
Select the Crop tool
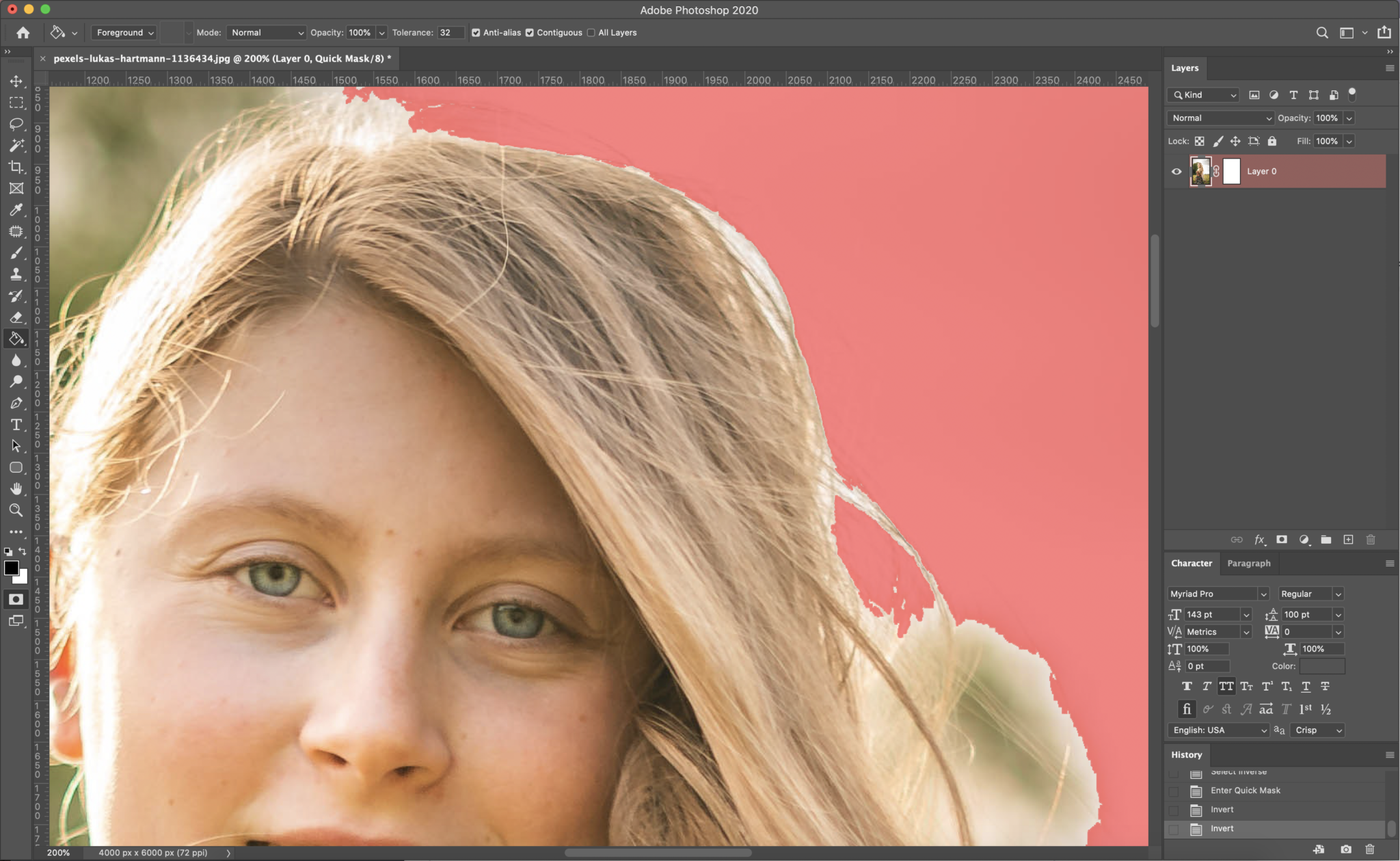click(x=16, y=167)
